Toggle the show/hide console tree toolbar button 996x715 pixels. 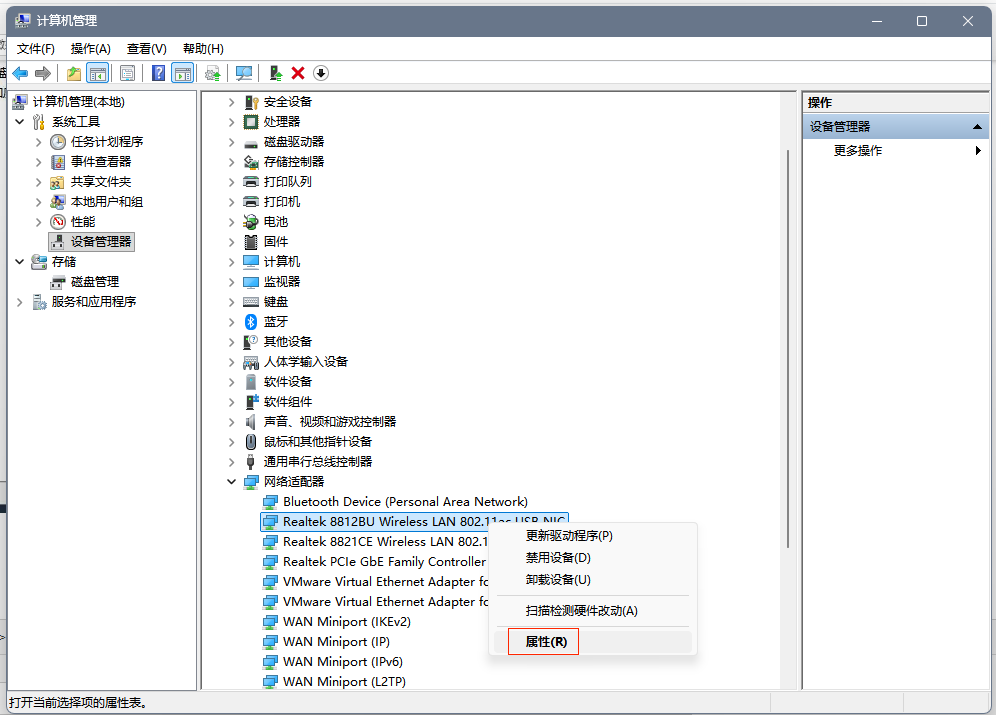98,73
